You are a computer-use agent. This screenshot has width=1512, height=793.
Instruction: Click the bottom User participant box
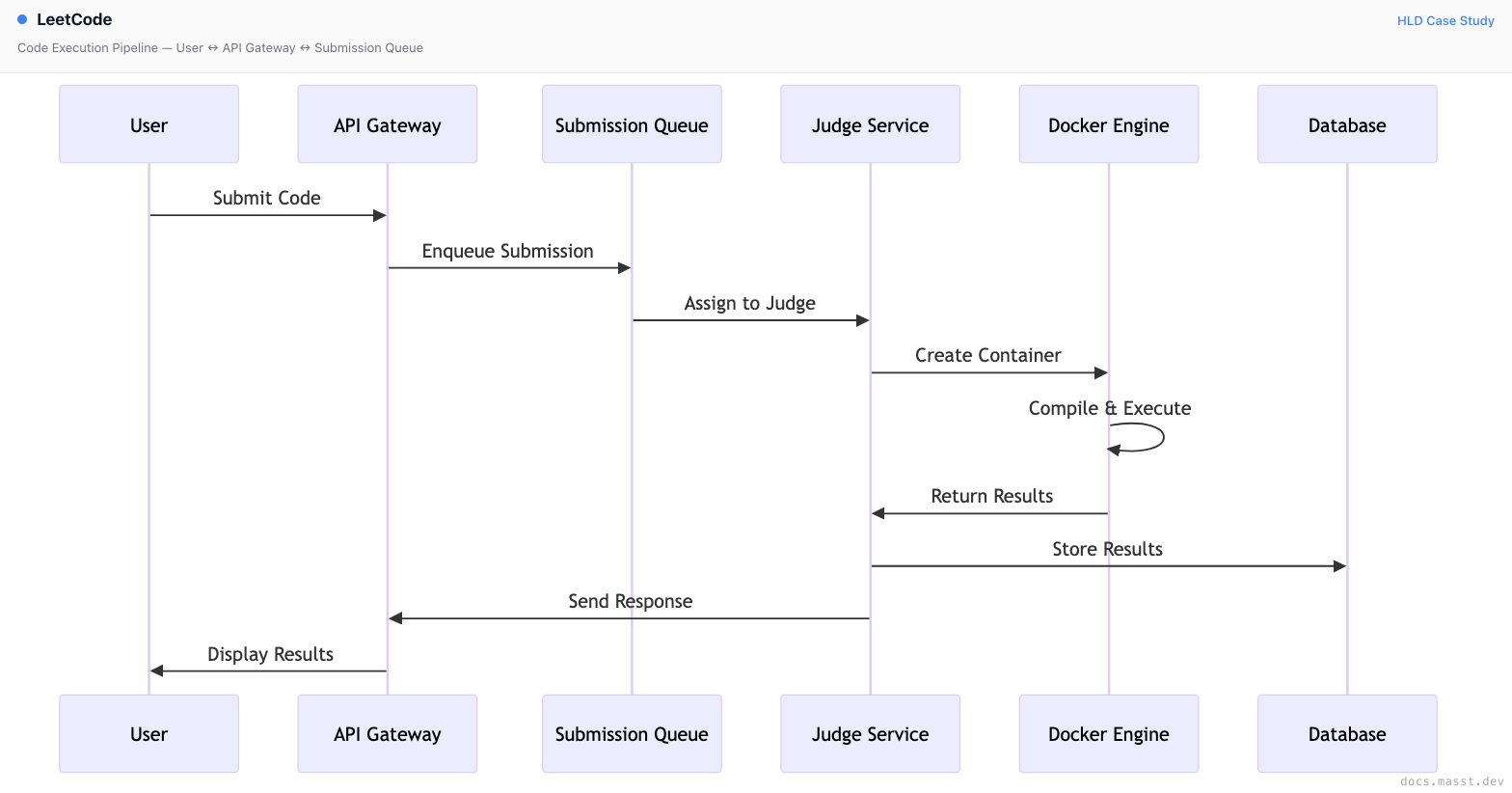148,734
